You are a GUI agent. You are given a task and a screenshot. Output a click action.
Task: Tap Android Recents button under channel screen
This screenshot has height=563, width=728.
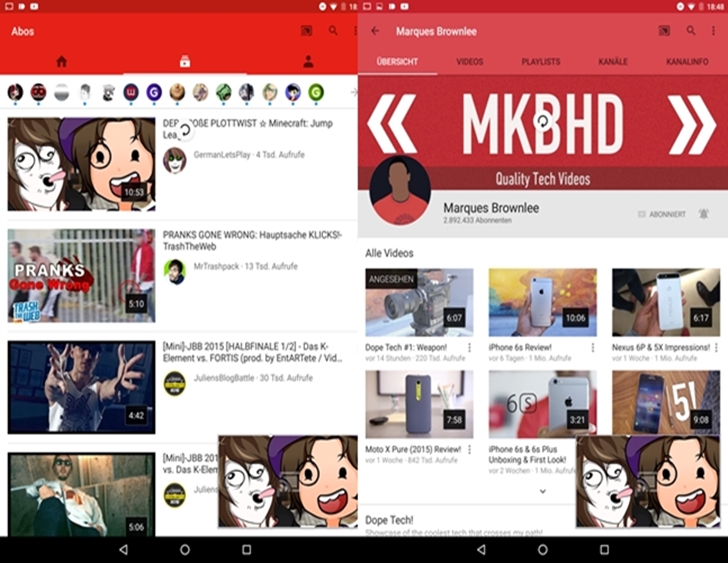click(x=604, y=550)
